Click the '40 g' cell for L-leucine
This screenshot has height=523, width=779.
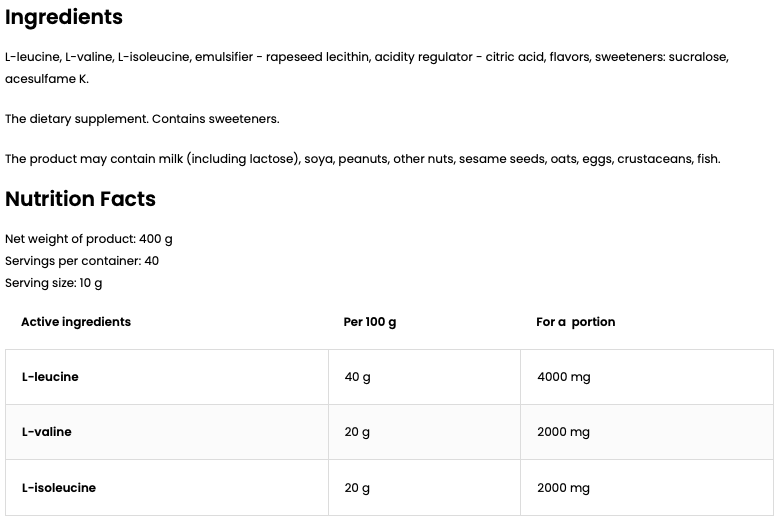pyautogui.click(x=357, y=377)
